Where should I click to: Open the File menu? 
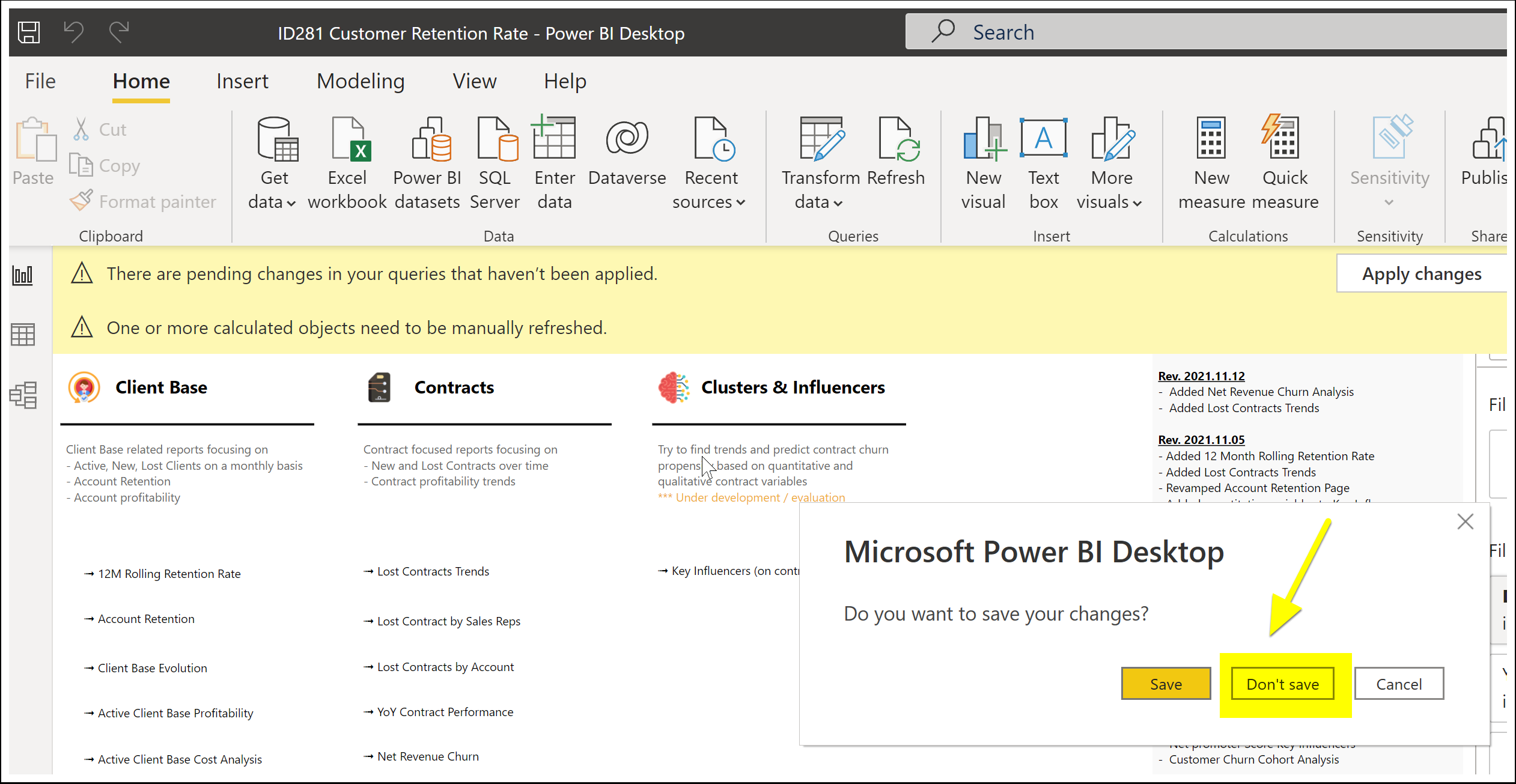pos(40,81)
